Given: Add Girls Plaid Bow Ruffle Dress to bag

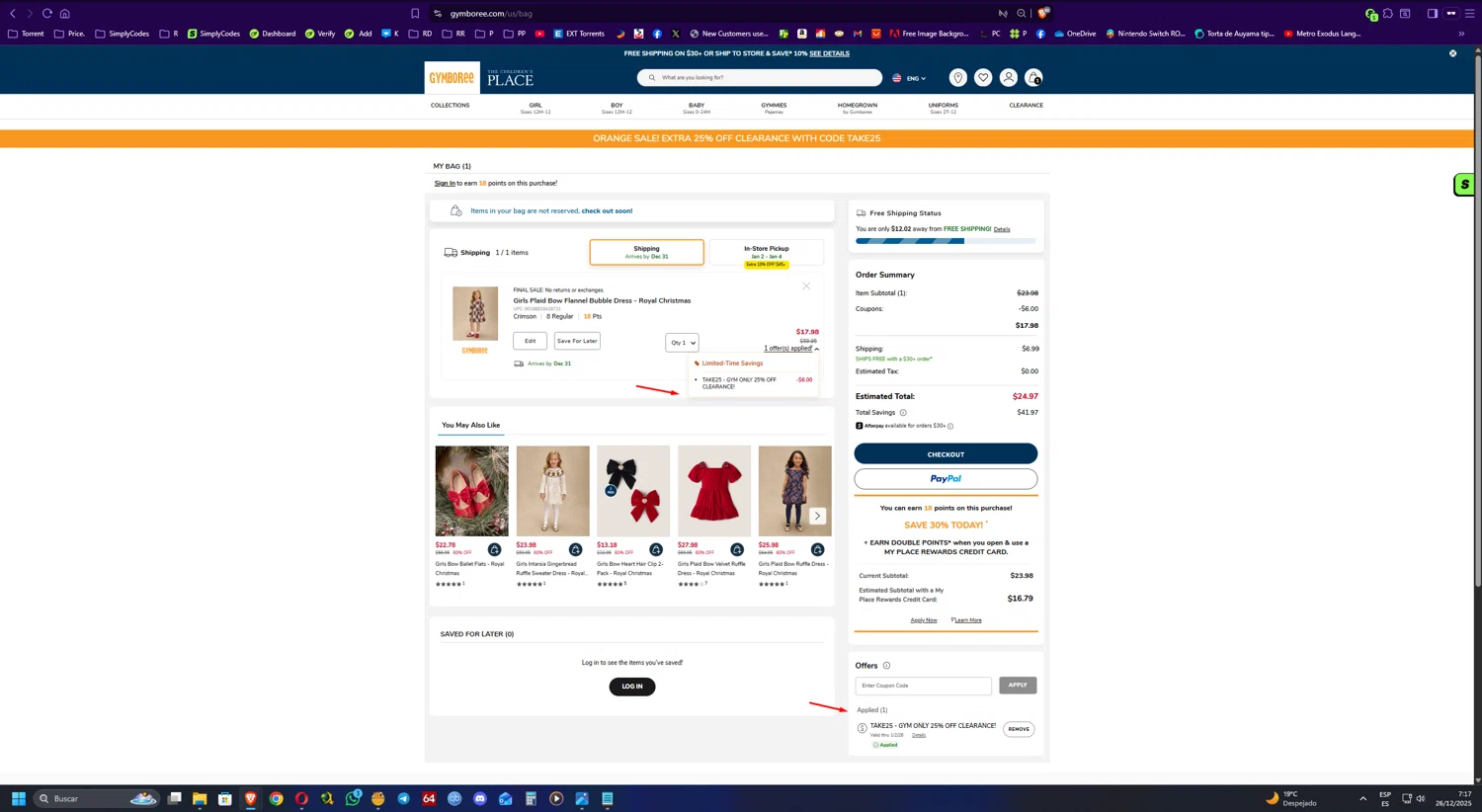Looking at the screenshot, I should click(x=817, y=549).
